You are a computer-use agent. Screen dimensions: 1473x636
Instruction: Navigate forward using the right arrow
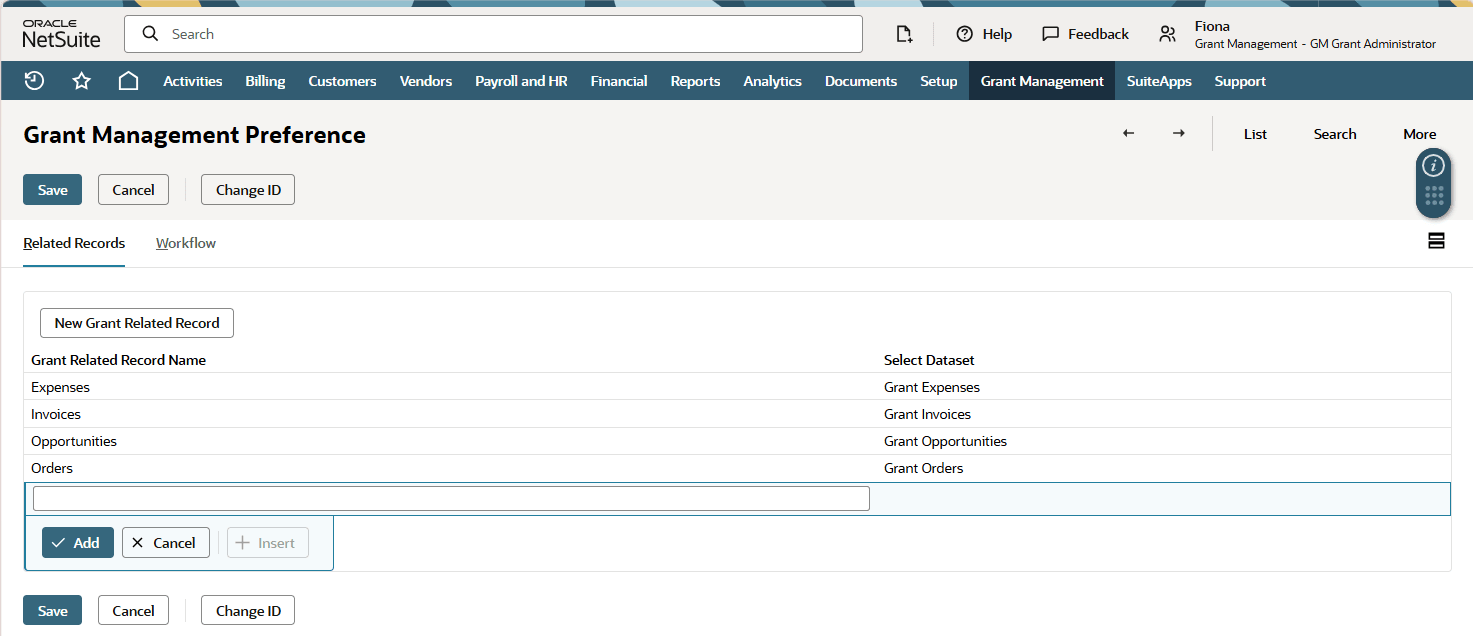pos(1178,132)
